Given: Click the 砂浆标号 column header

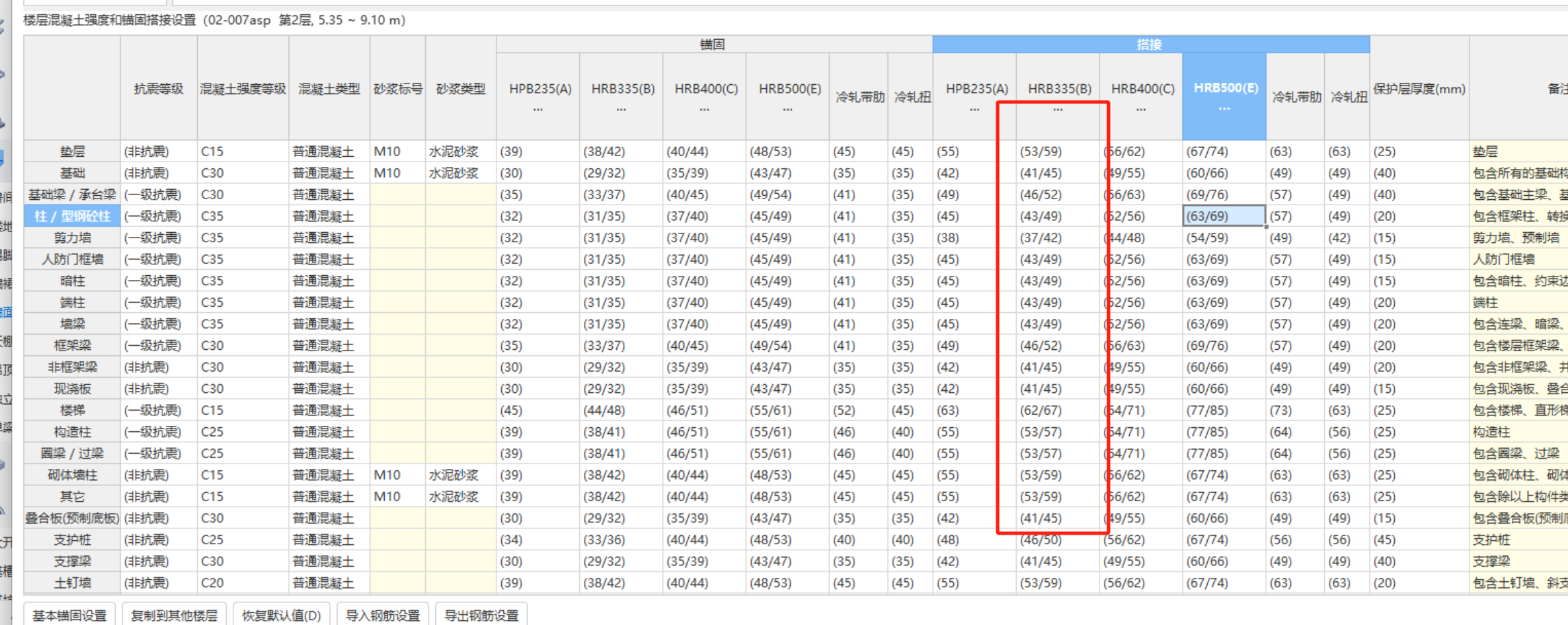Looking at the screenshot, I should click(398, 88).
